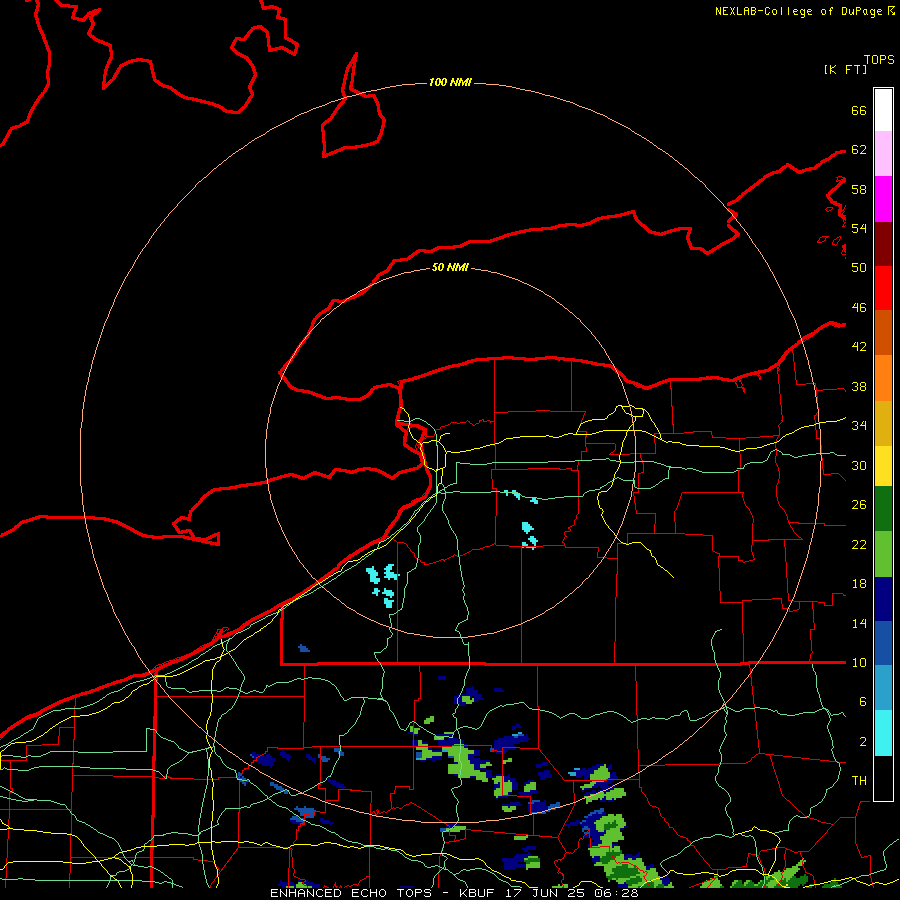Click the legend value 46
The image size is (900, 900).
point(859,308)
